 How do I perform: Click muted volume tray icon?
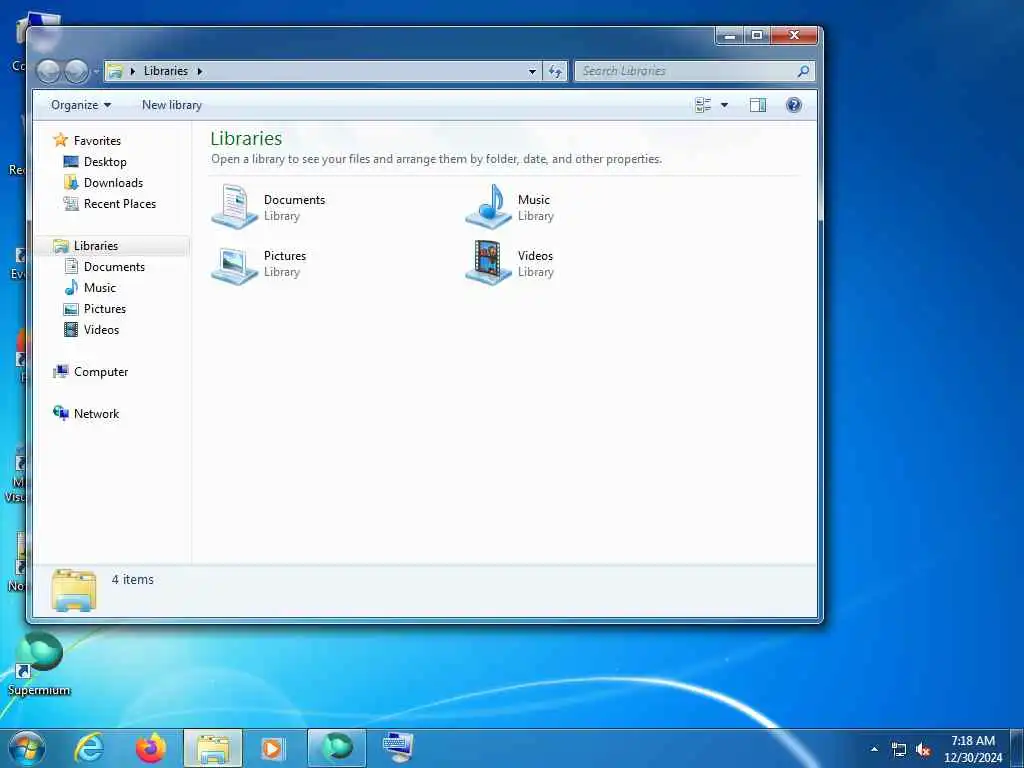click(x=923, y=750)
